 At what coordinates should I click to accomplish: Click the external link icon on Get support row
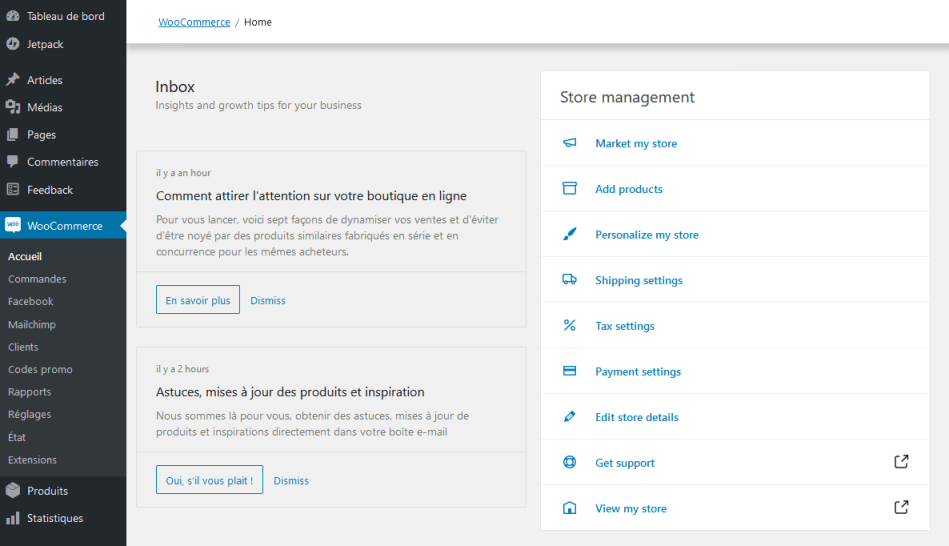(x=901, y=462)
